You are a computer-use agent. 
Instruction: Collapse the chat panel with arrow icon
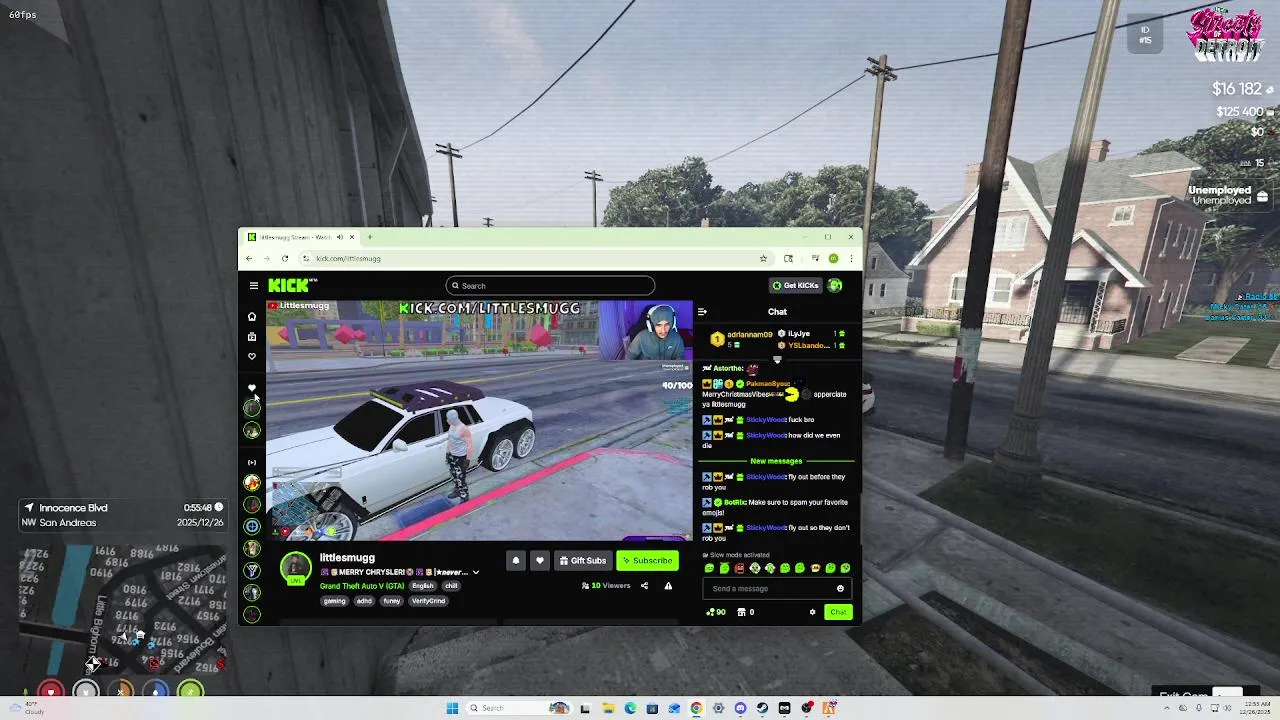702,312
